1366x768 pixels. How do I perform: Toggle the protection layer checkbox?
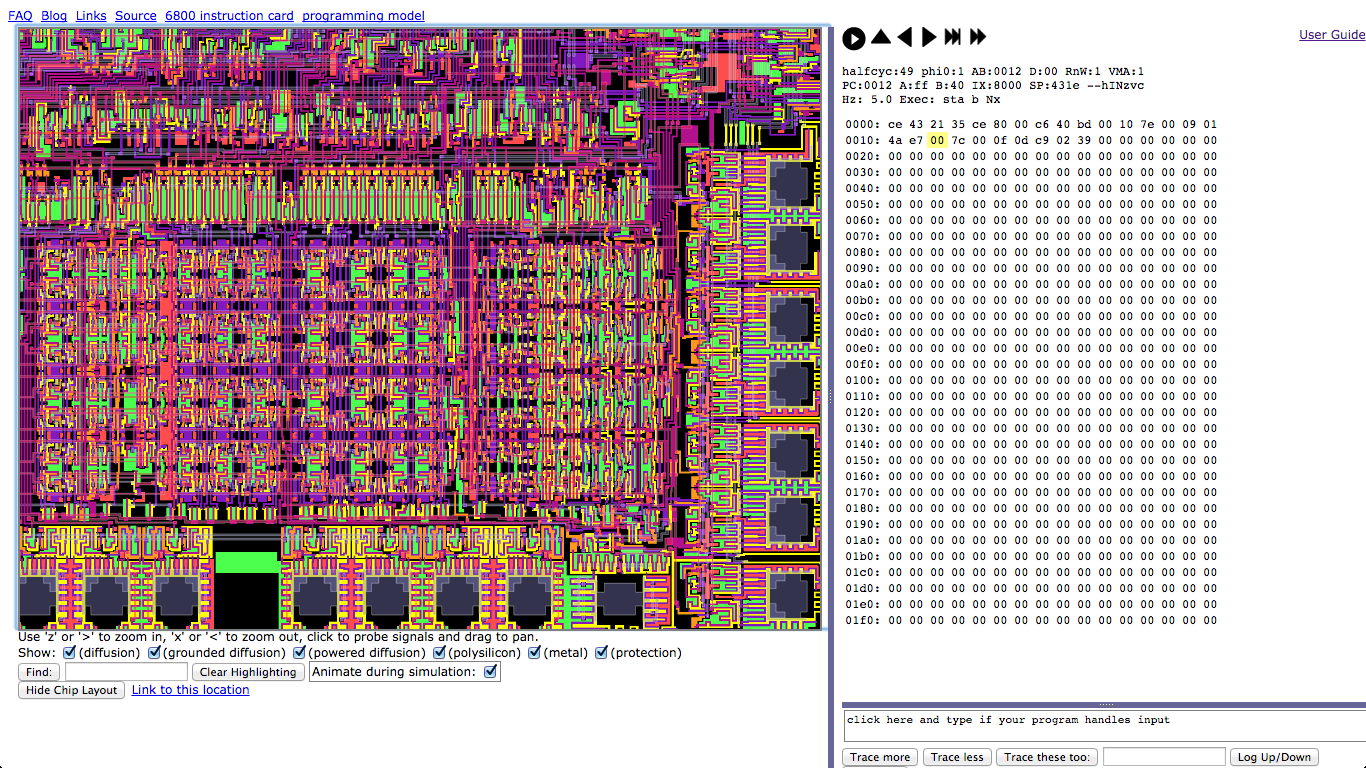[602, 653]
